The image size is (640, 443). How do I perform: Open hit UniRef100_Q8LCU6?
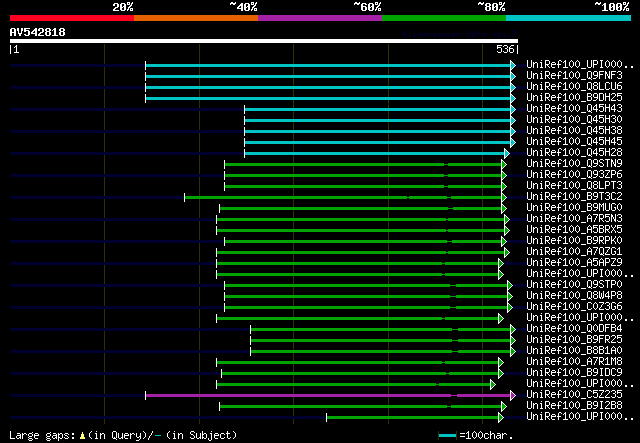pos(574,87)
